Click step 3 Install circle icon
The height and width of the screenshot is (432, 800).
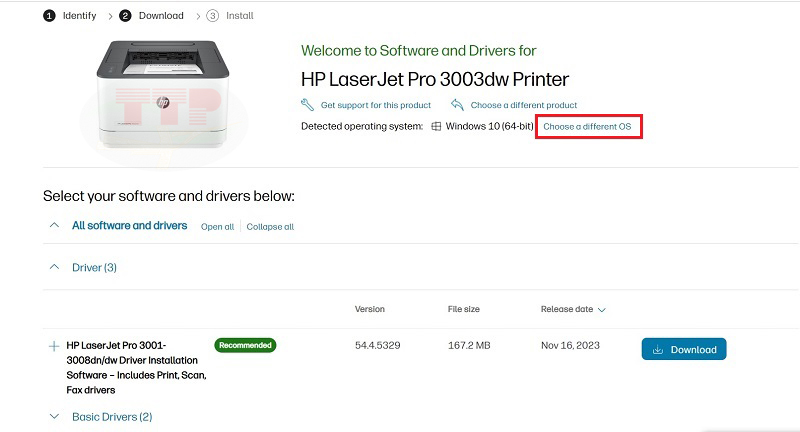pos(213,16)
